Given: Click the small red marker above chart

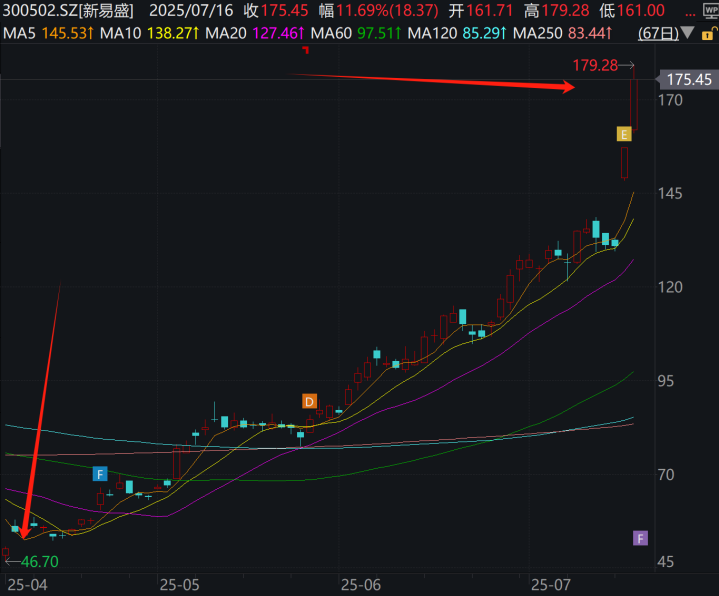Looking at the screenshot, I should [x=305, y=50].
